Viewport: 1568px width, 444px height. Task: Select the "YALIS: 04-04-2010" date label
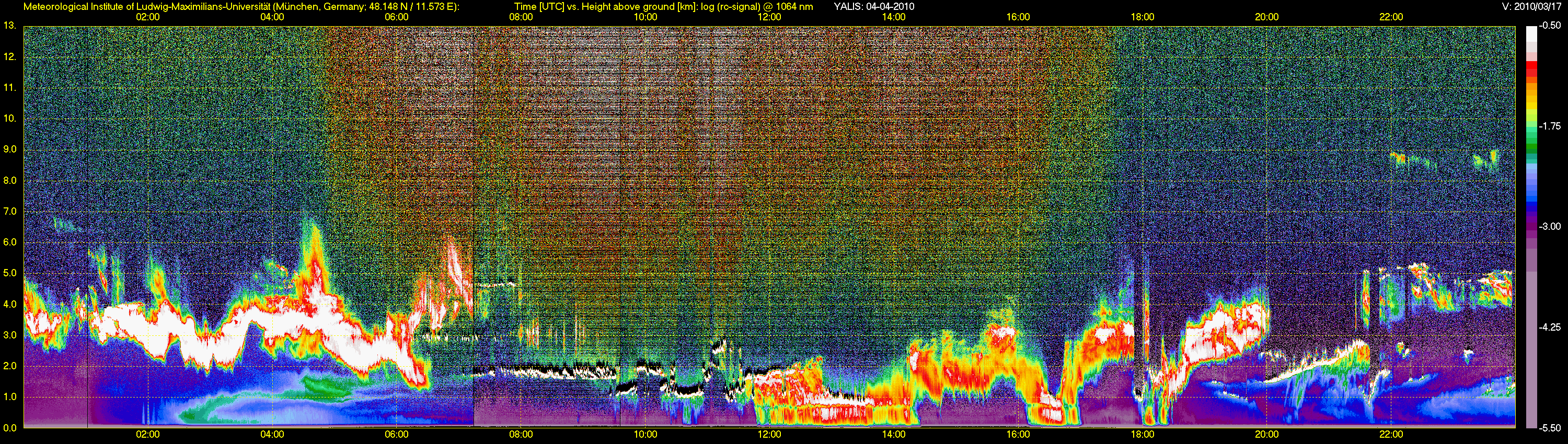[873, 7]
